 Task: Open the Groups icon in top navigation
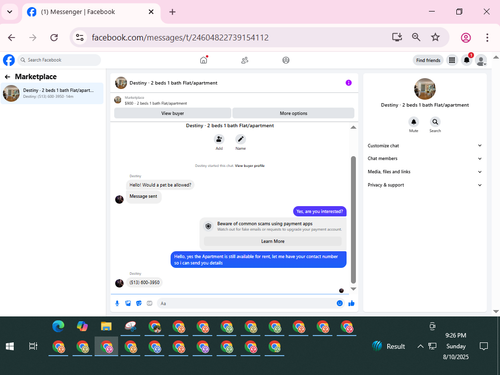pyautogui.click(x=286, y=60)
